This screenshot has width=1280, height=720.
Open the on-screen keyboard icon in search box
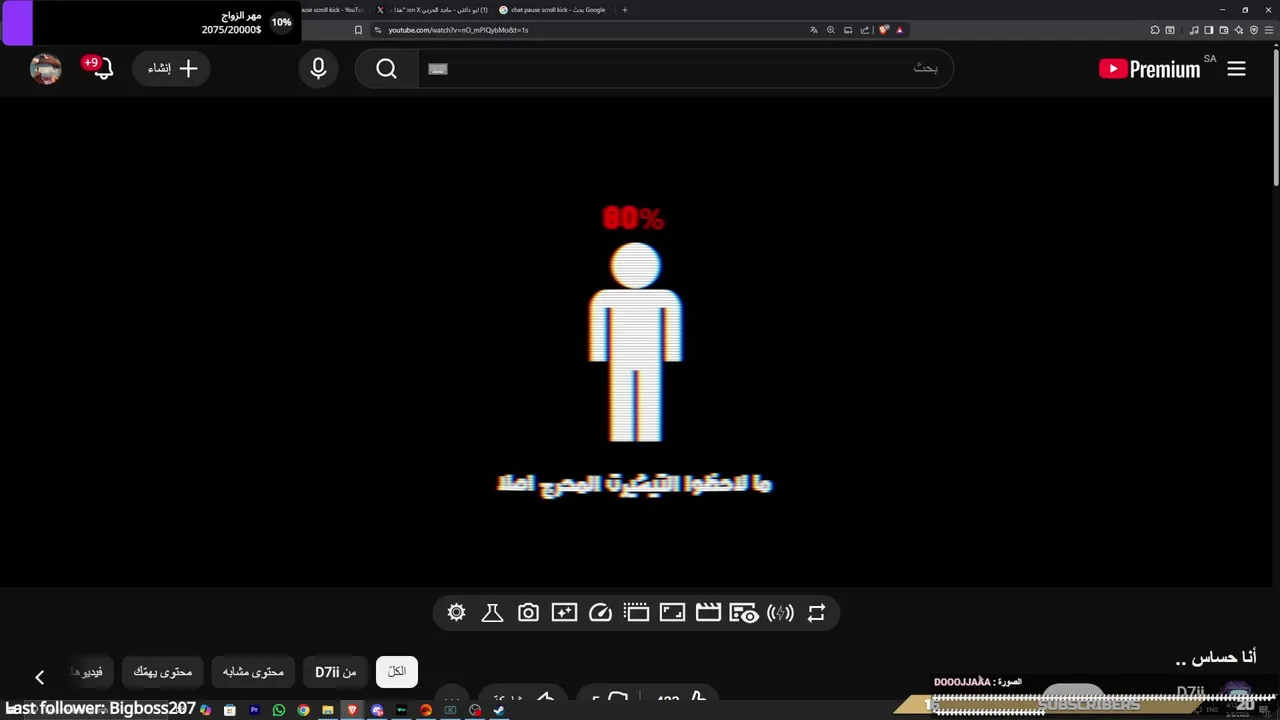[438, 69]
